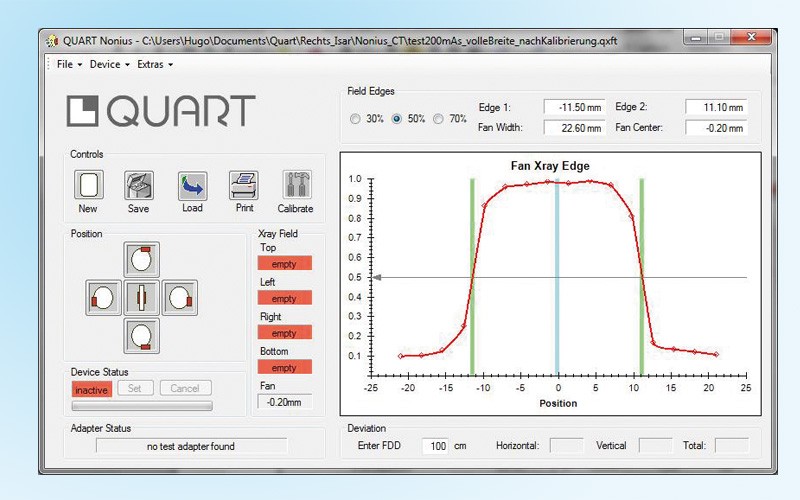Screen dimensions: 800x500
Task: Click the Calibrate tools icon
Action: point(297,185)
